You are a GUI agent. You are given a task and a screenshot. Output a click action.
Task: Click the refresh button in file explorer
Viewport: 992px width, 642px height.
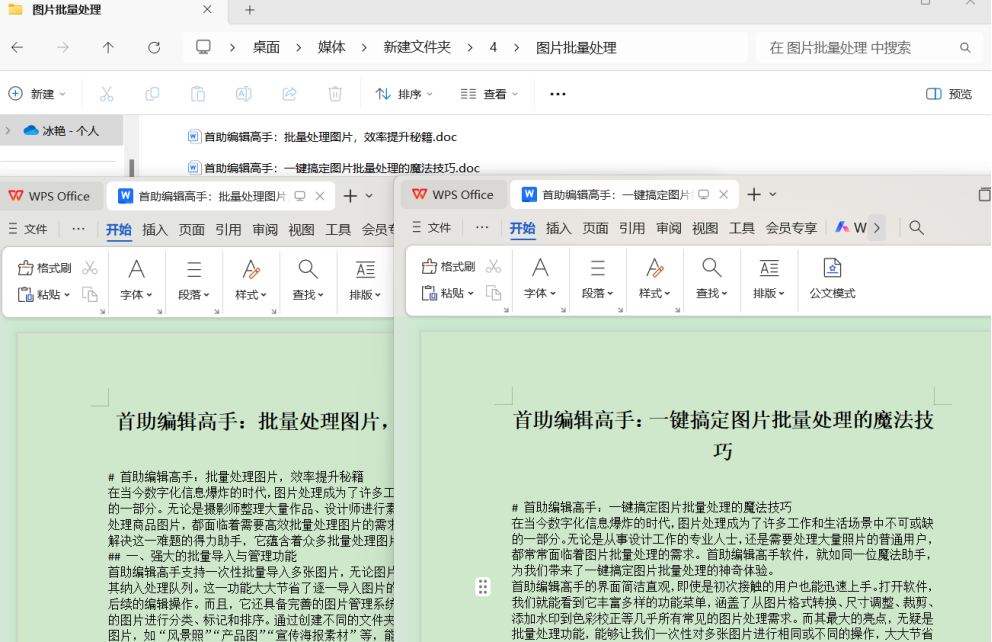click(x=154, y=47)
